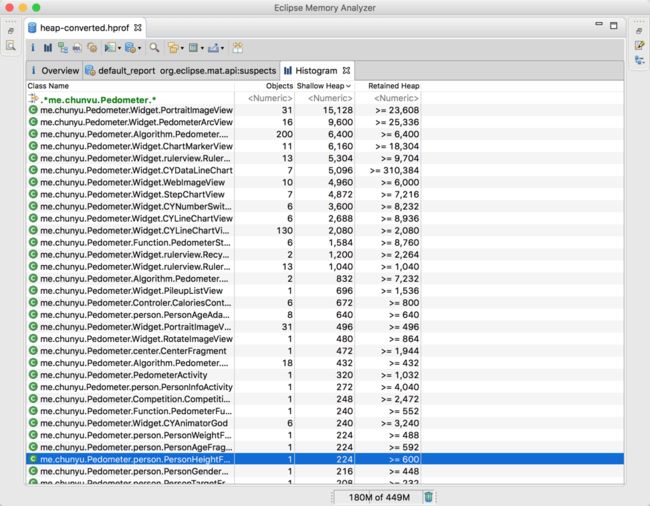Select the Widget.StepChartView row
This screenshot has height=506, width=650.
tap(325, 194)
